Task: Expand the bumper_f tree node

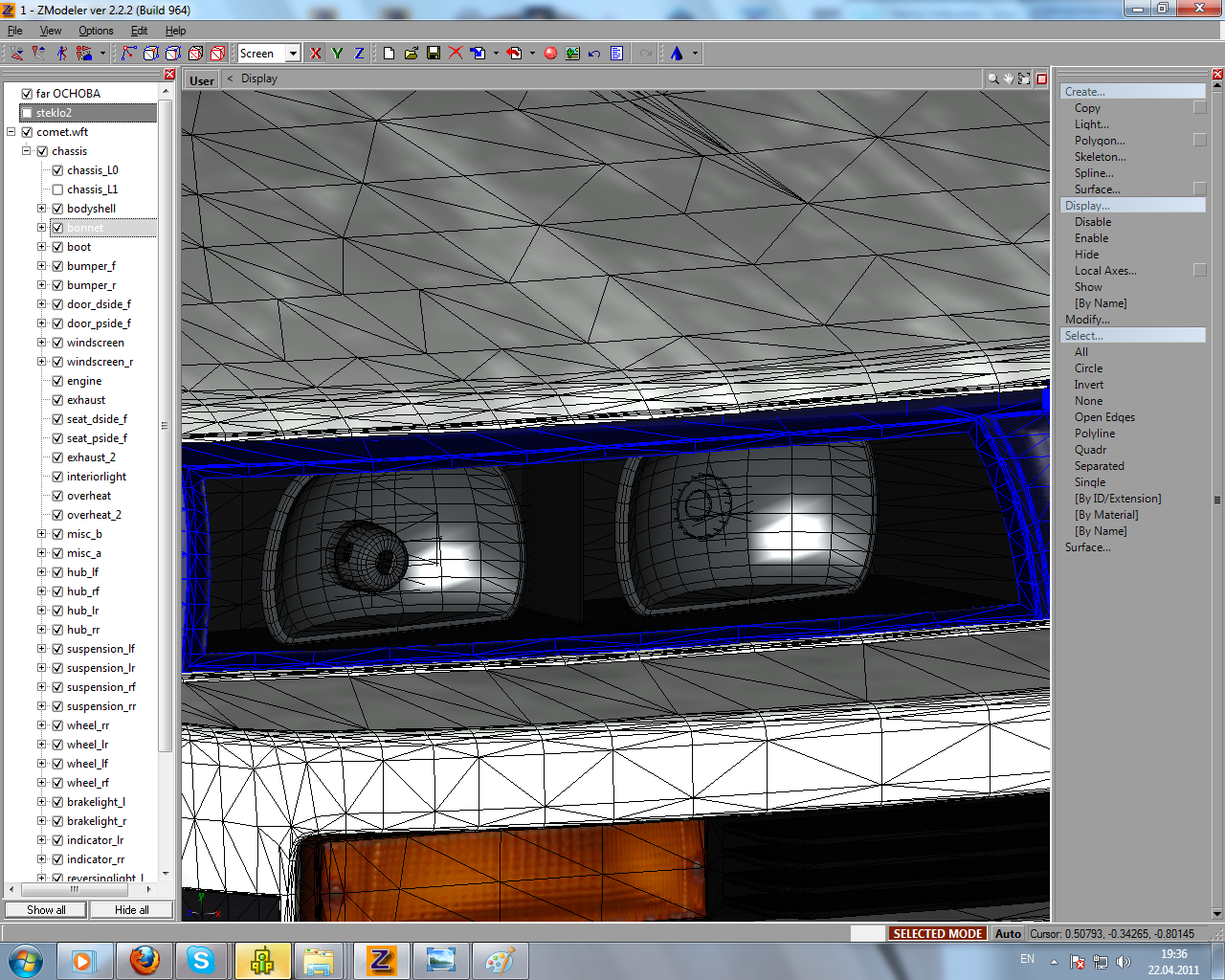Action: [x=41, y=266]
